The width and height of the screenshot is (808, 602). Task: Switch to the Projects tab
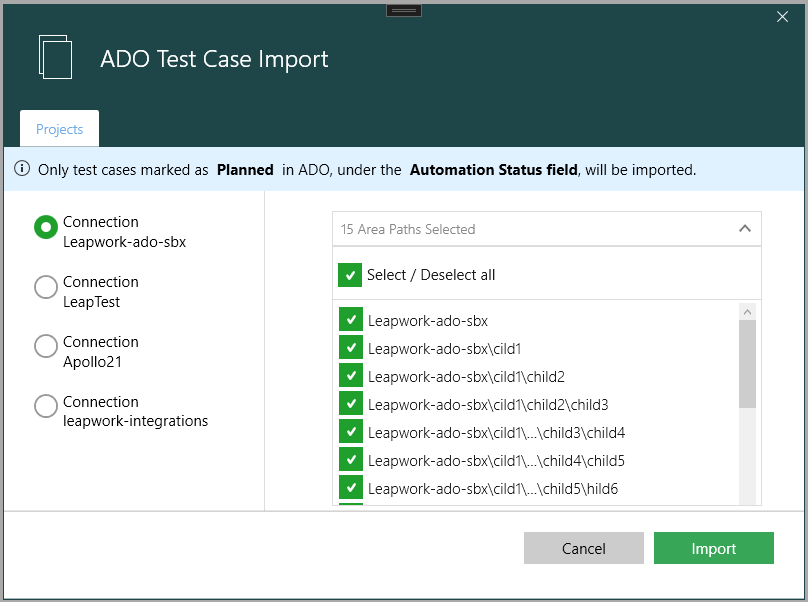pos(59,129)
